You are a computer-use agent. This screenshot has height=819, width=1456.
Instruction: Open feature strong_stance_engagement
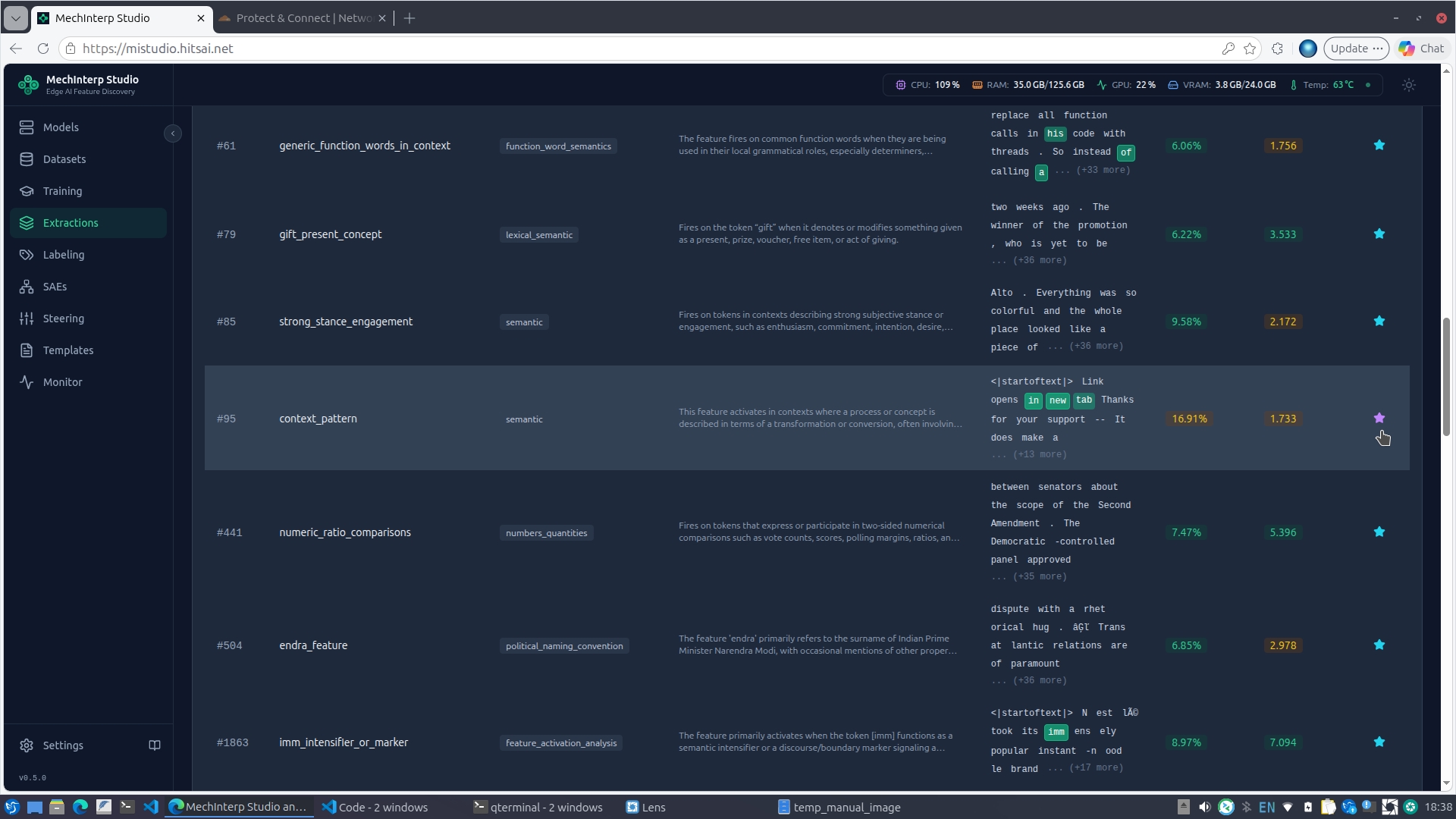tap(346, 322)
